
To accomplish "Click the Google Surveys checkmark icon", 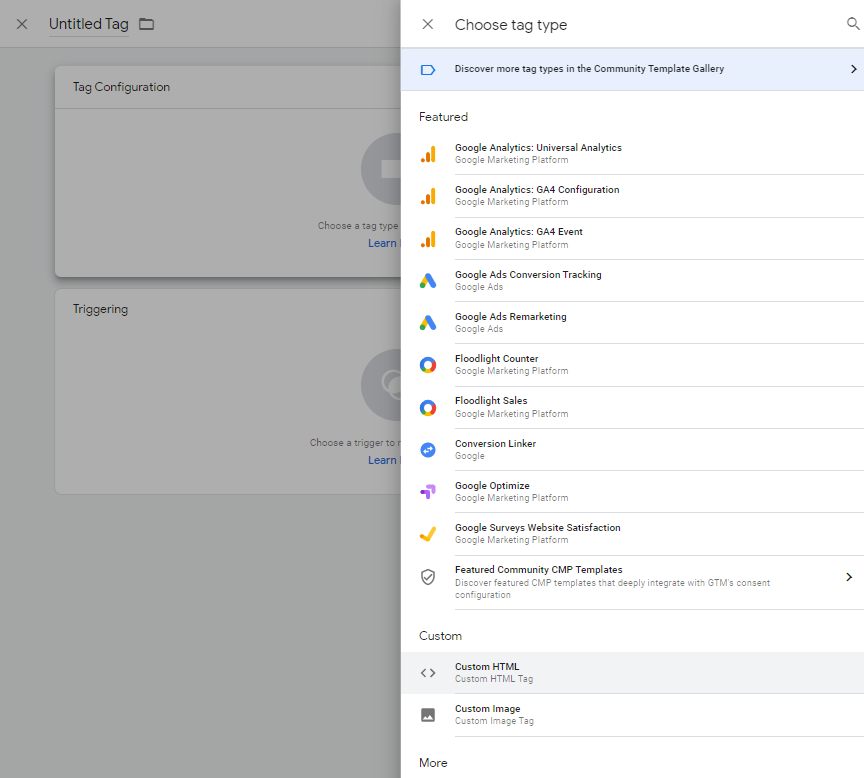I will pyautogui.click(x=428, y=534).
